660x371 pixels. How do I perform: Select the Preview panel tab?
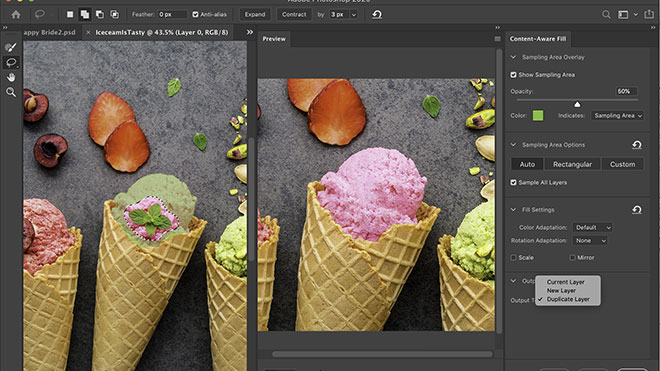(274, 39)
